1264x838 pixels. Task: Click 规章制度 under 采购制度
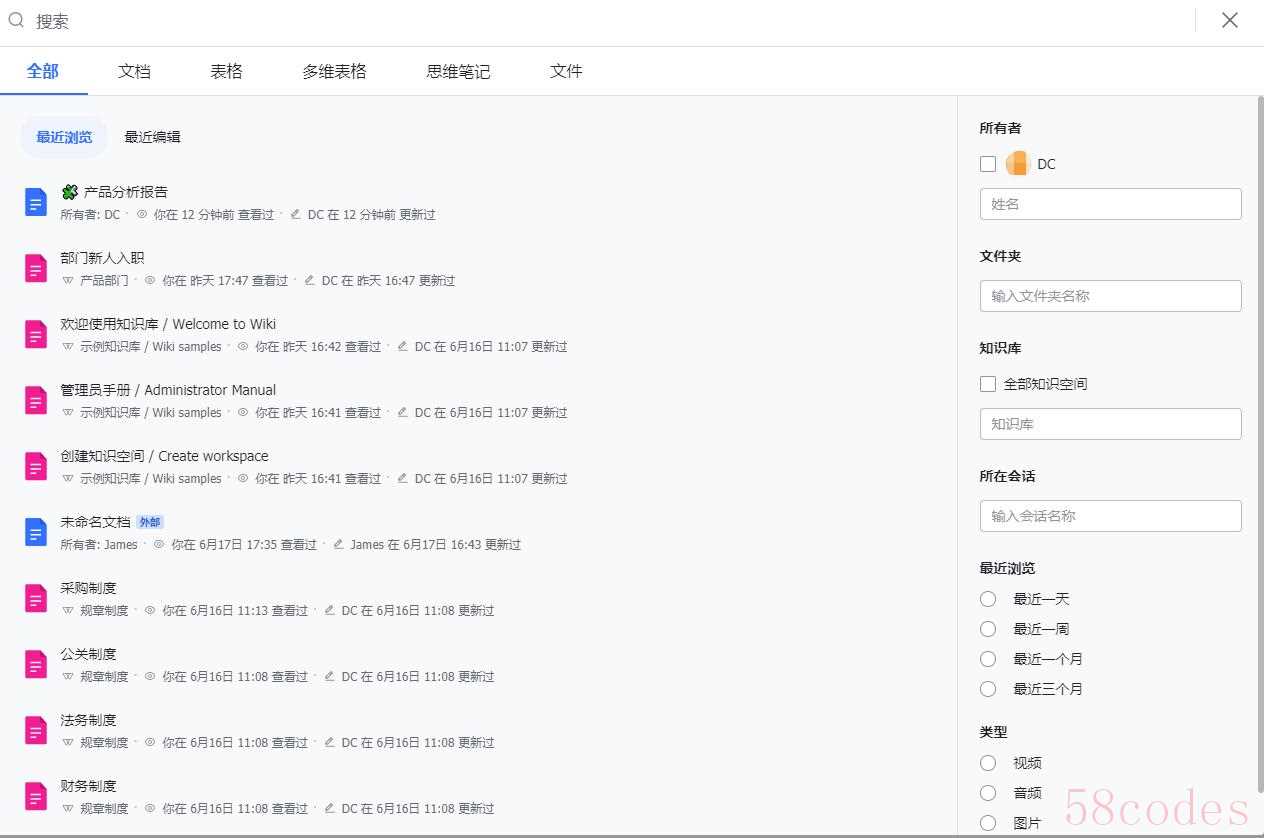point(104,611)
